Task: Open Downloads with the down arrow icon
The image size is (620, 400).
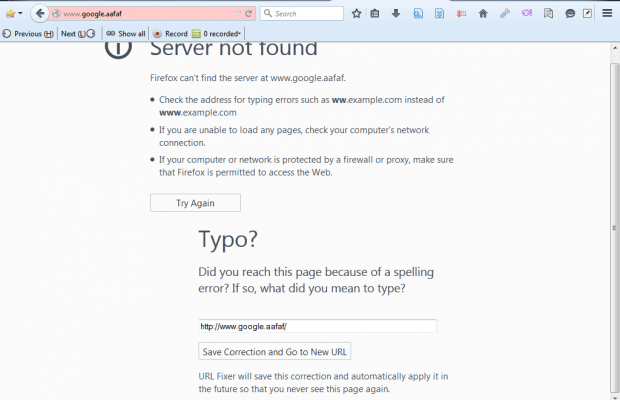Action: (395, 13)
